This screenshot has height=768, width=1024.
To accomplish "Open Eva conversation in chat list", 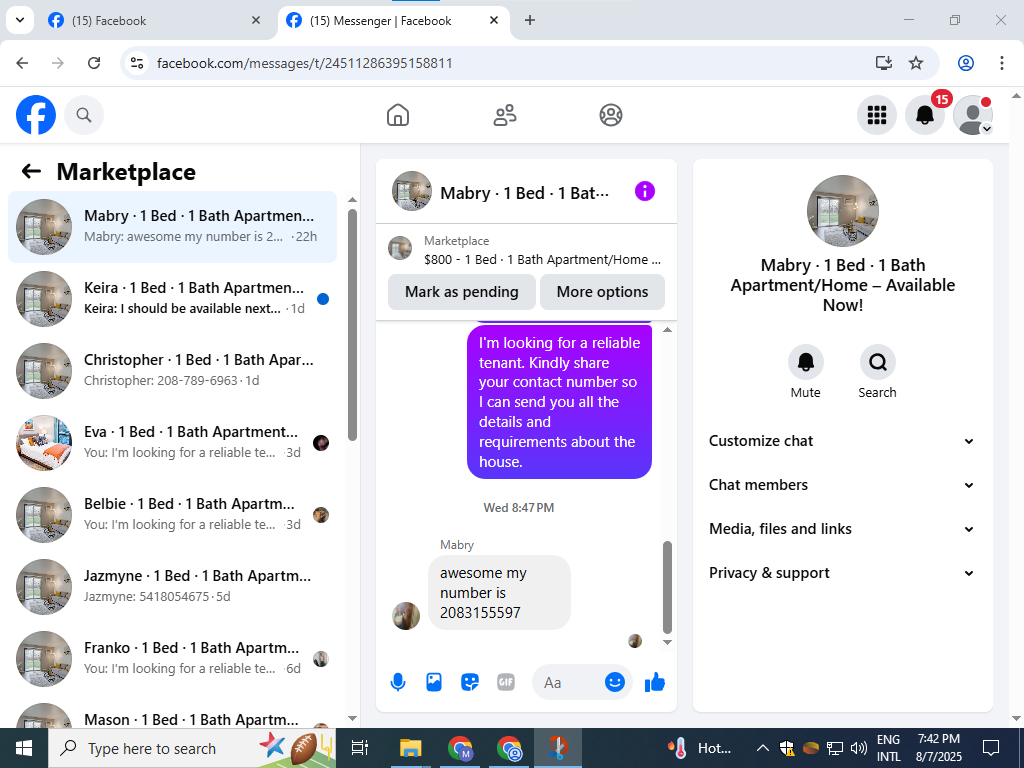I will click(172, 443).
